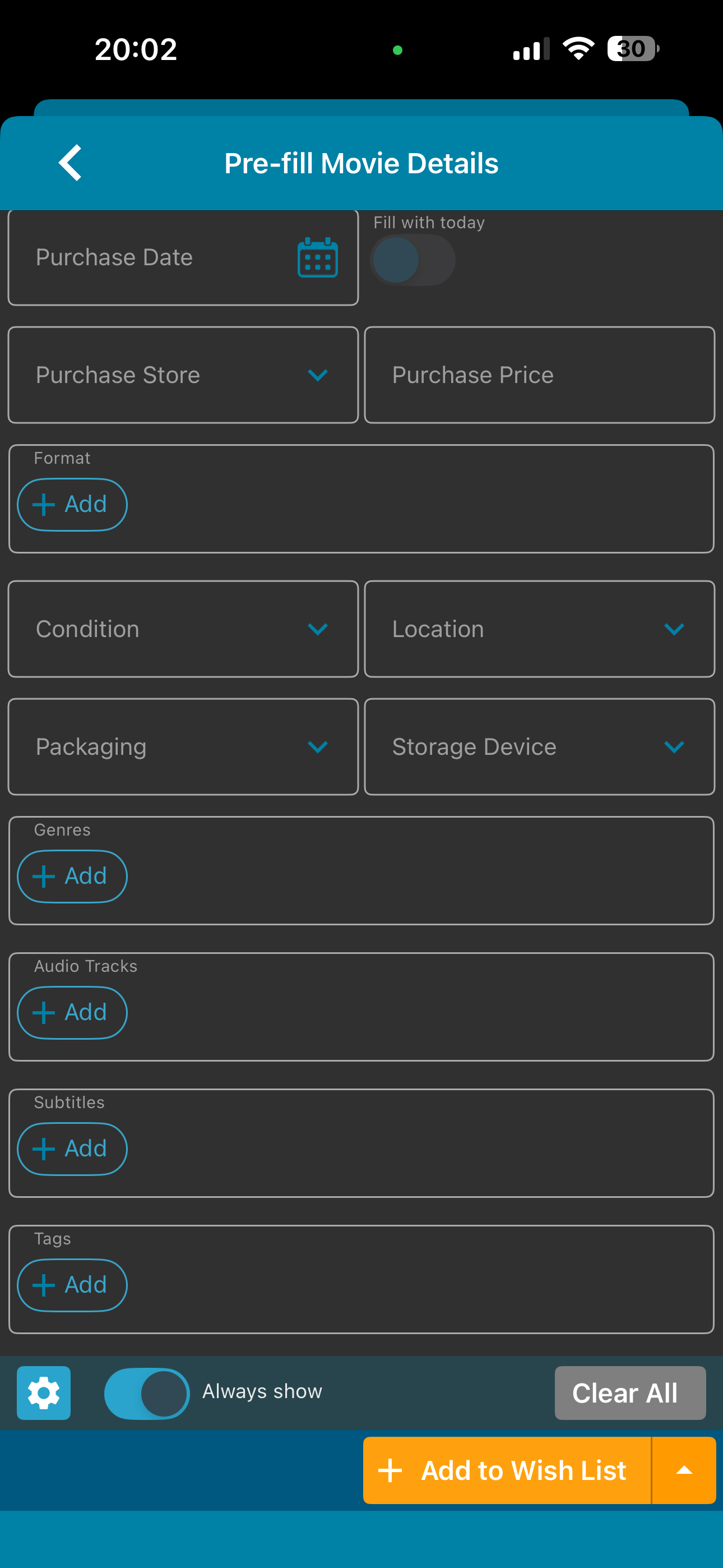
Task: Clear all pre-fill fields
Action: pyautogui.click(x=630, y=1392)
